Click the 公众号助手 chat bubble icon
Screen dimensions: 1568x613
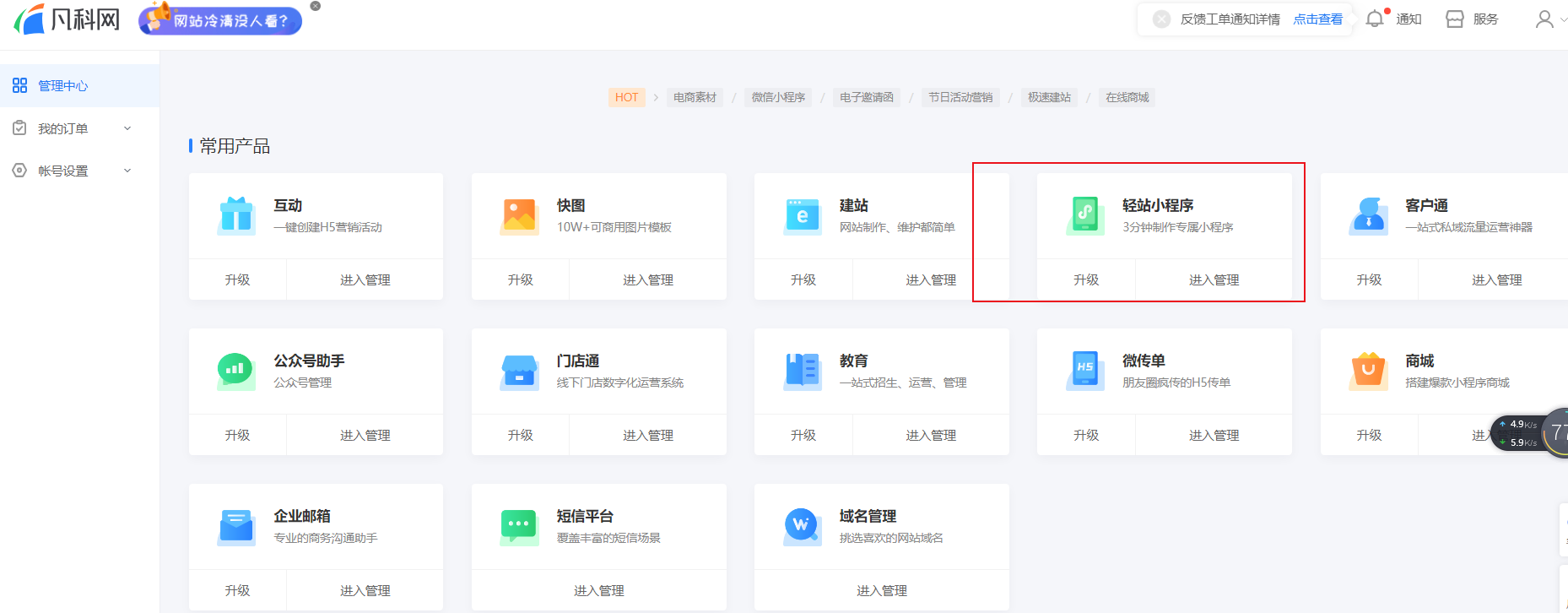point(236,371)
